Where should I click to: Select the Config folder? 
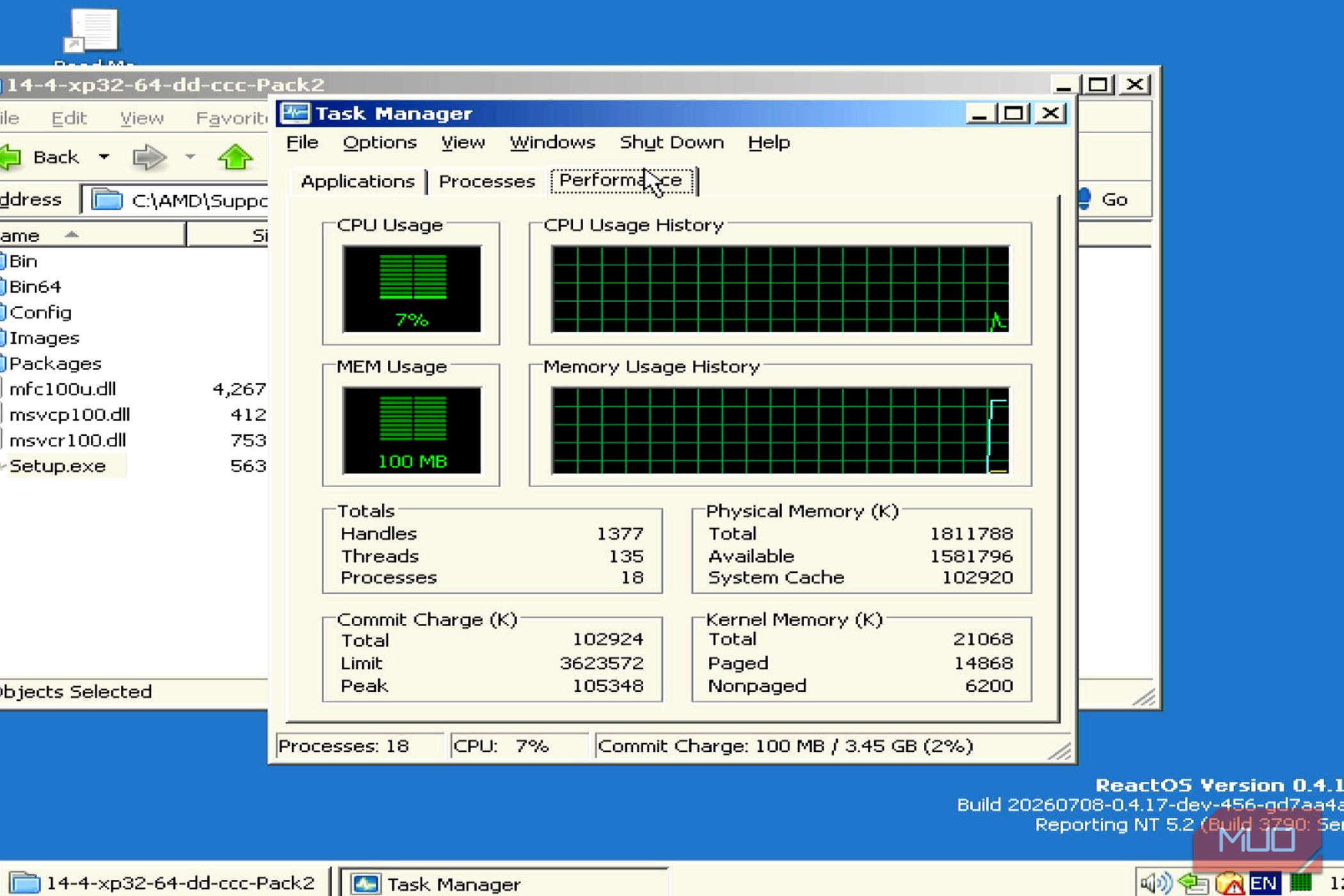(36, 312)
